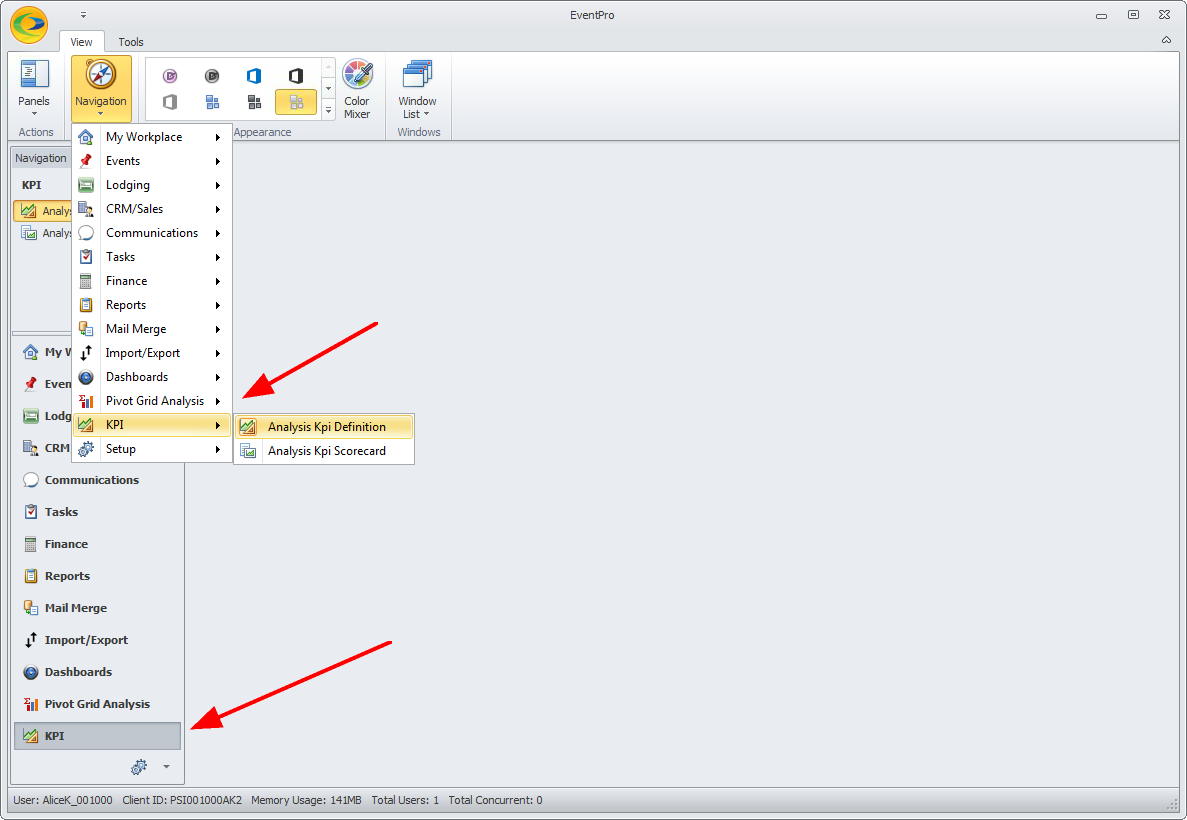Click the Mail Merge icon in left panel
Screen dimensions: 1187x820
[x=30, y=608]
